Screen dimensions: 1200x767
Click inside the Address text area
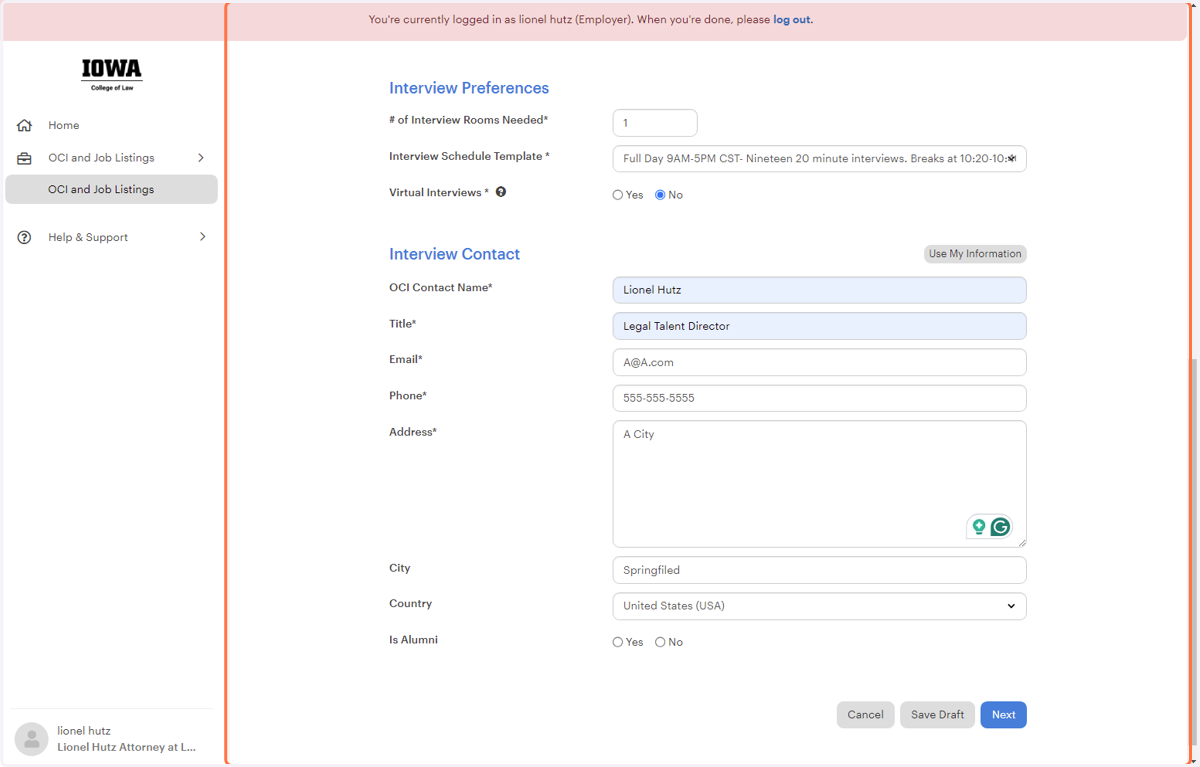coord(819,484)
